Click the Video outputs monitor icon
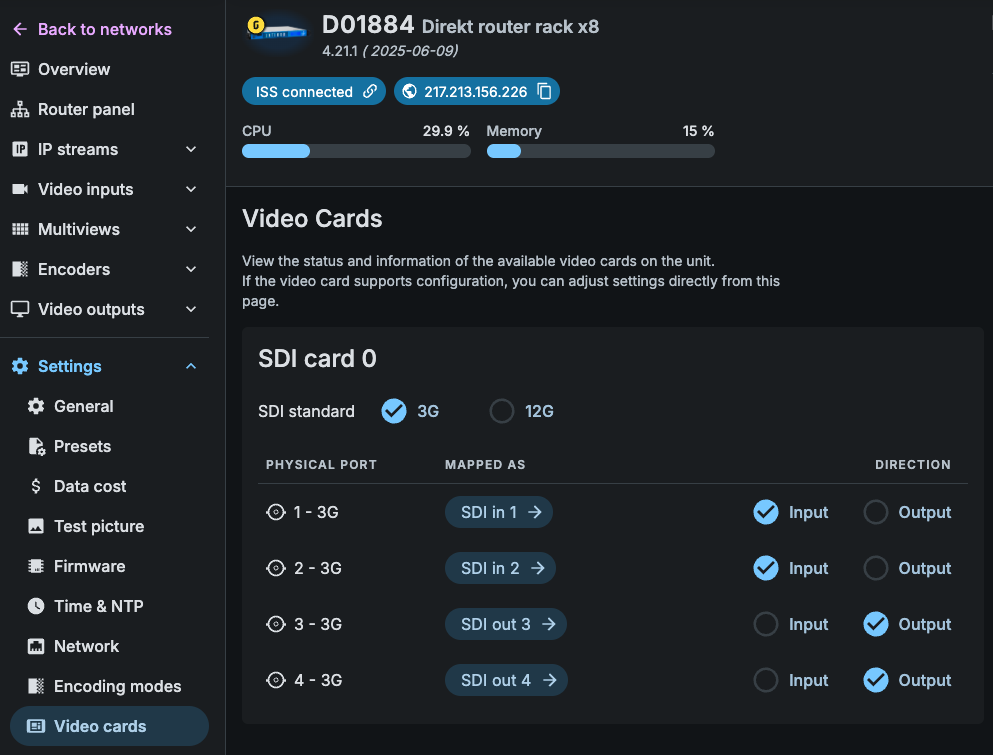The height and width of the screenshot is (755, 993). coord(20,309)
